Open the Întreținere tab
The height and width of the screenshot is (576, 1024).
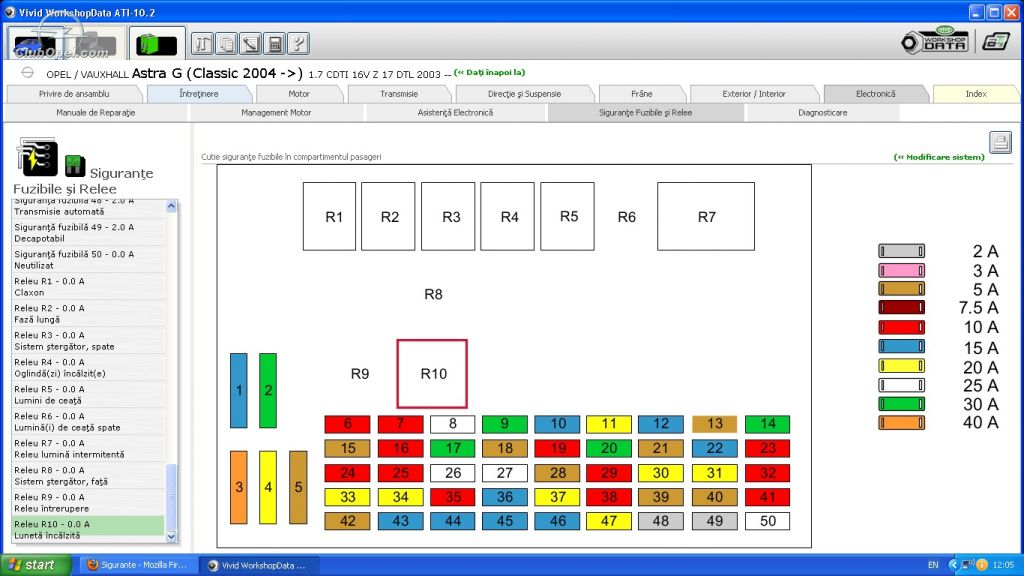199,94
